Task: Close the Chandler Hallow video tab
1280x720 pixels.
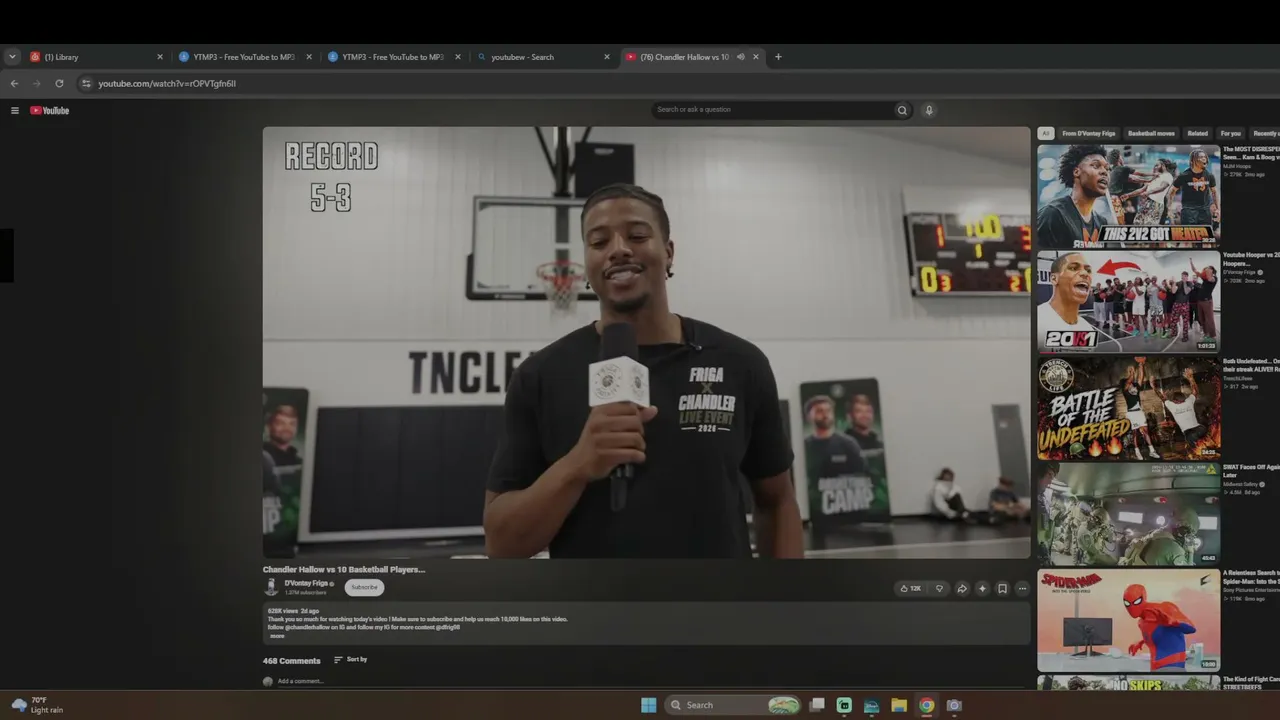Action: pyautogui.click(x=756, y=57)
